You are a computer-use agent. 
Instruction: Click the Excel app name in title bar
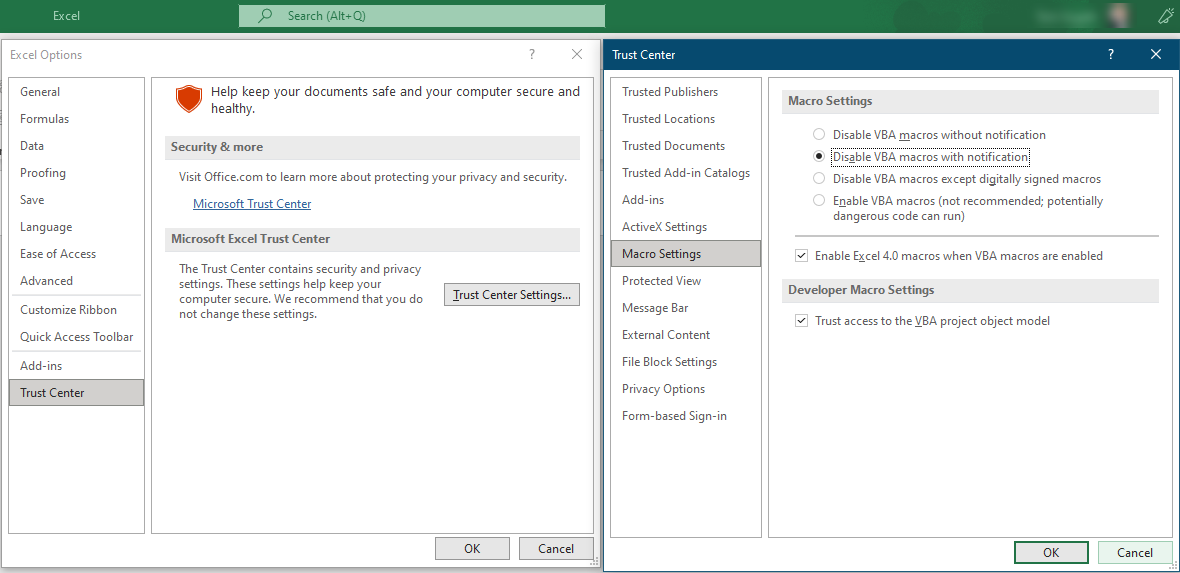tap(66, 16)
